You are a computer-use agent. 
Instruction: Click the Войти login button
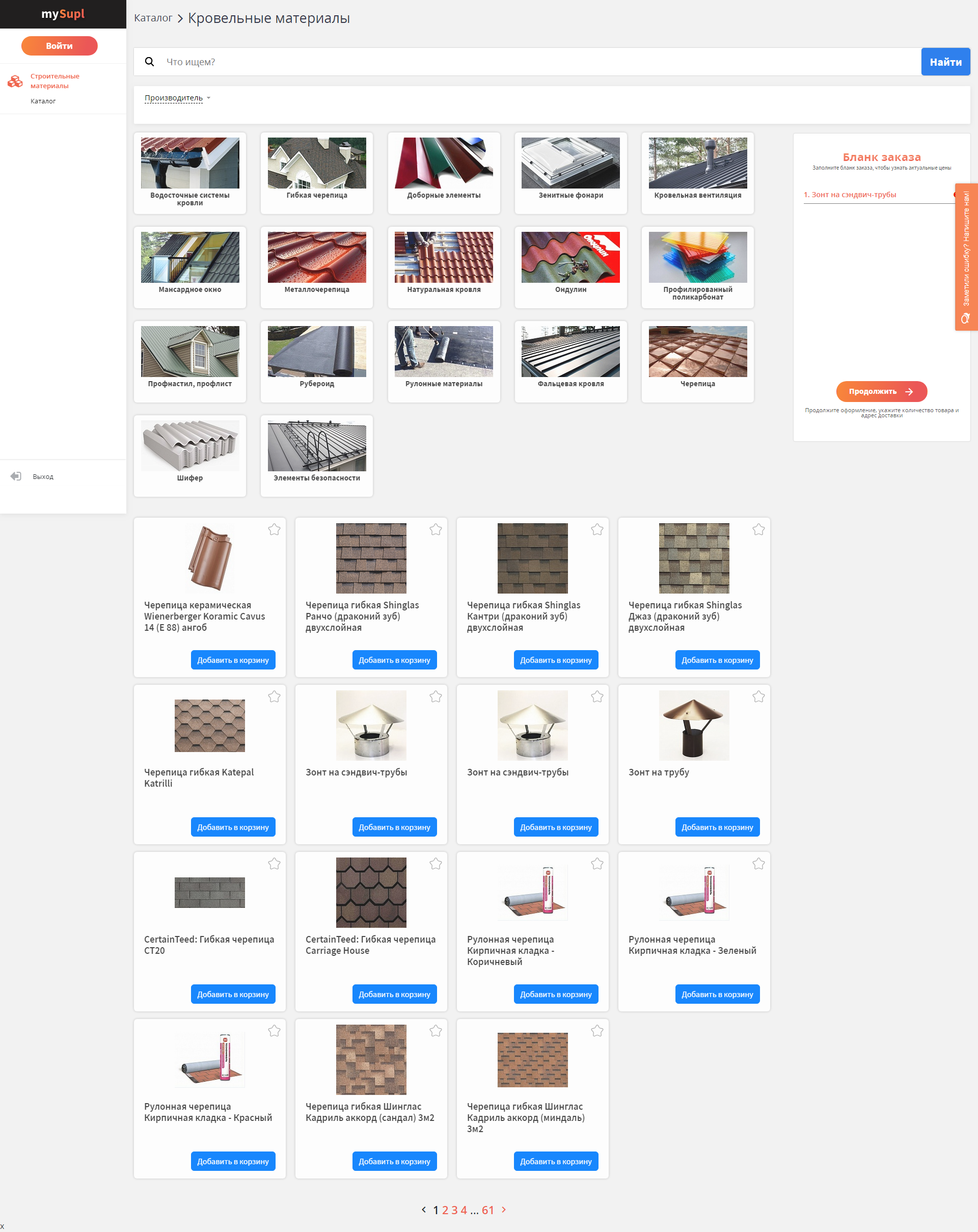click(x=60, y=46)
